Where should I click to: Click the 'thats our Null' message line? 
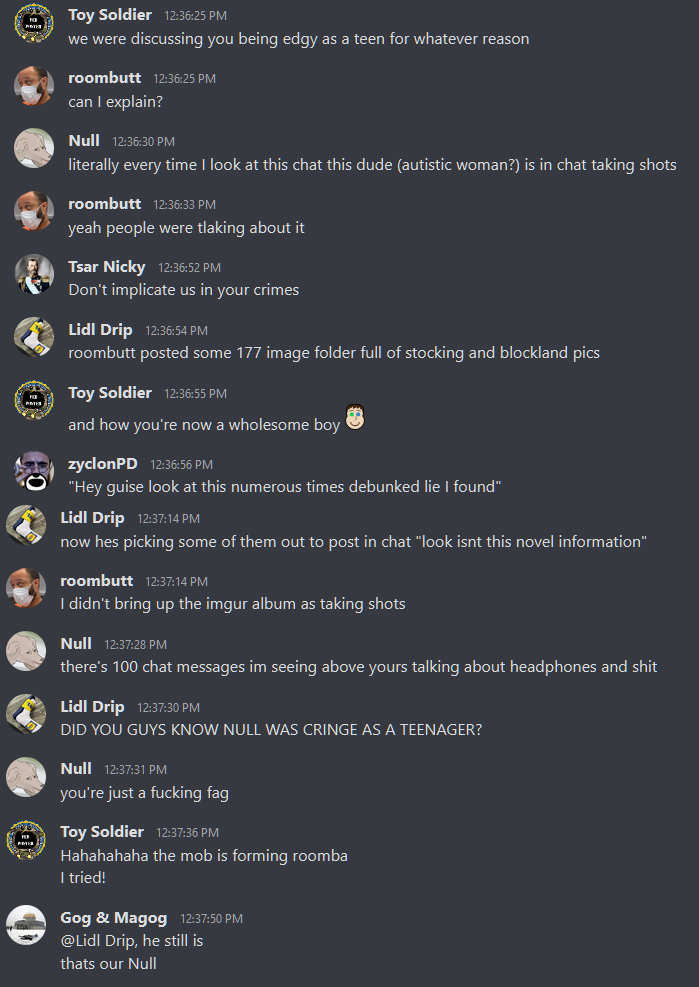click(x=108, y=964)
